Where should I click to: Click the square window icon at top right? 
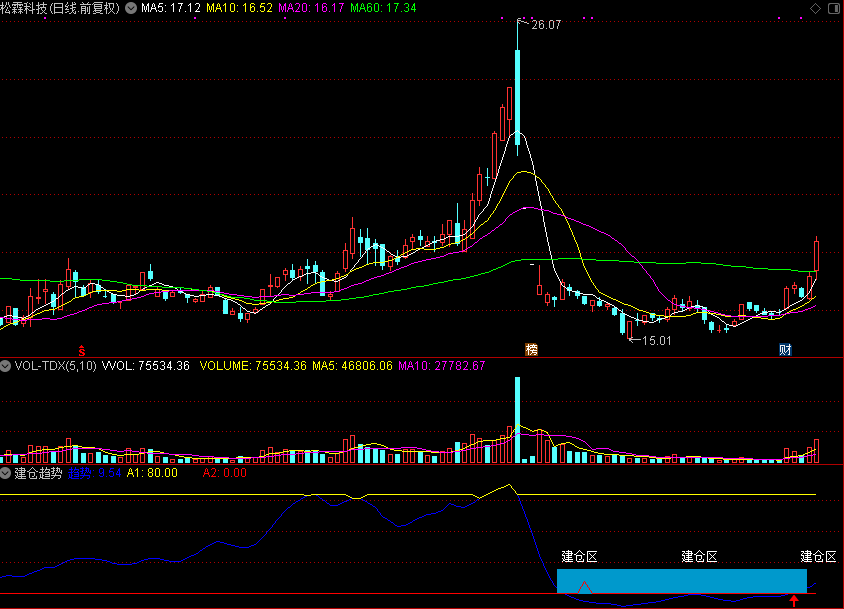tap(830, 8)
